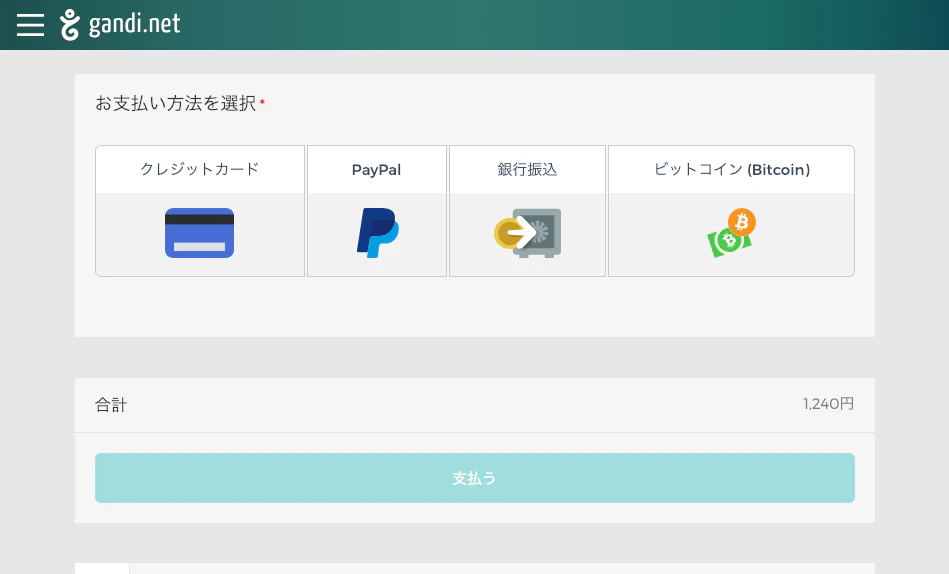949x574 pixels.
Task: Click the お支払い方法を選択 heading text
Action: coord(176,104)
